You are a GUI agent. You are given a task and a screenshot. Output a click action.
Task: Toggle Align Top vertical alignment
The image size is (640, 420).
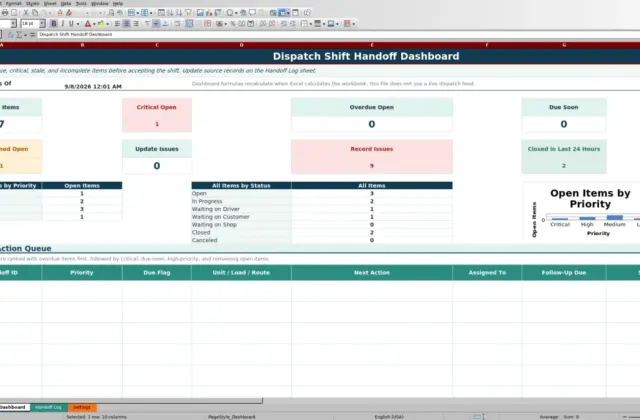pyautogui.click(x=147, y=24)
